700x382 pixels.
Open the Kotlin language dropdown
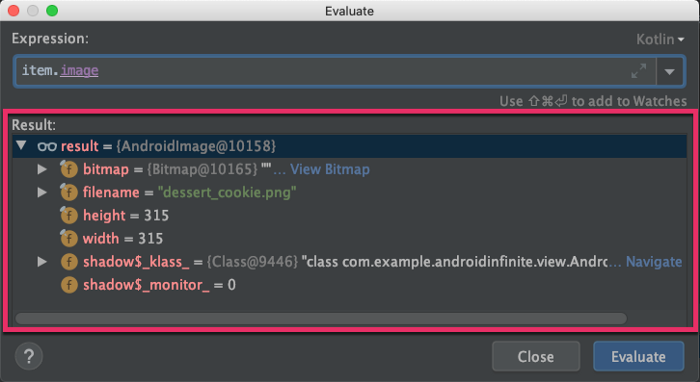click(x=660, y=39)
